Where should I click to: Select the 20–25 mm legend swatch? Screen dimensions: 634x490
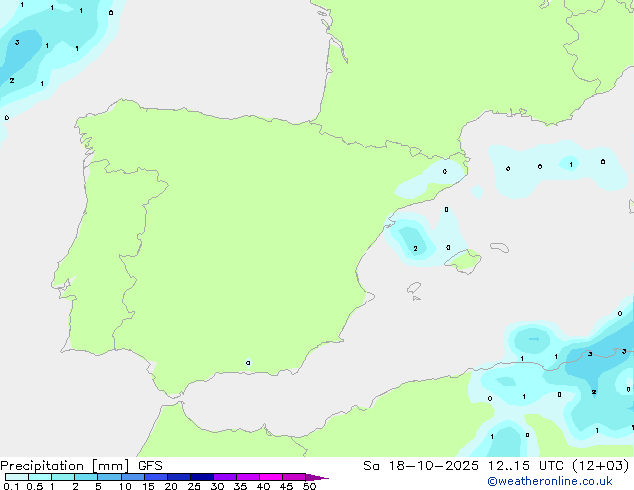click(x=179, y=477)
